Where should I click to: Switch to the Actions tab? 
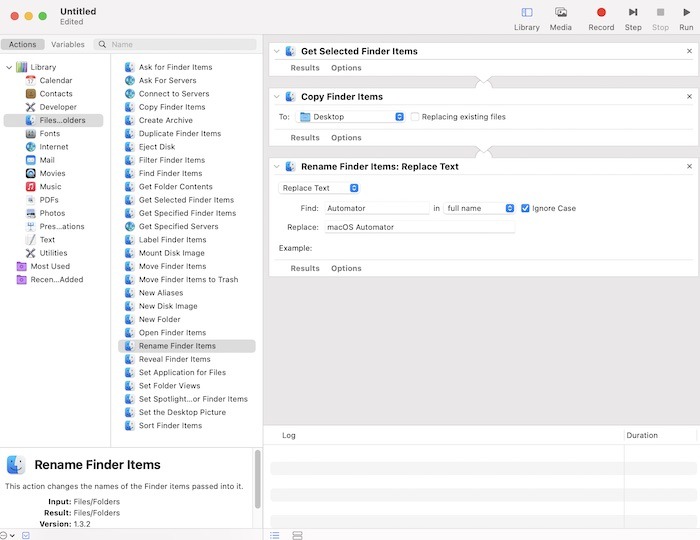tap(22, 44)
